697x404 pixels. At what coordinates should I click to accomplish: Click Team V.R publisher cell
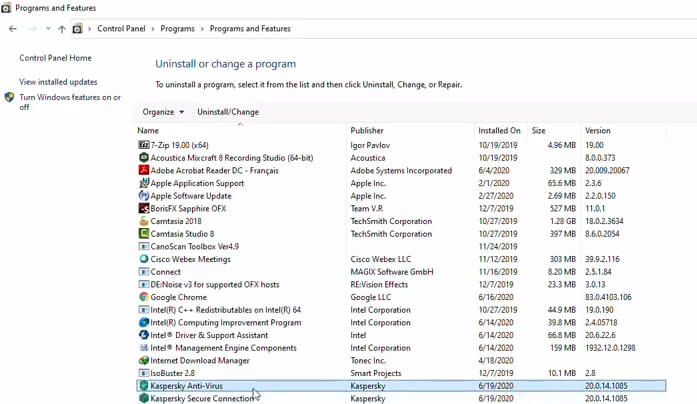coord(366,208)
